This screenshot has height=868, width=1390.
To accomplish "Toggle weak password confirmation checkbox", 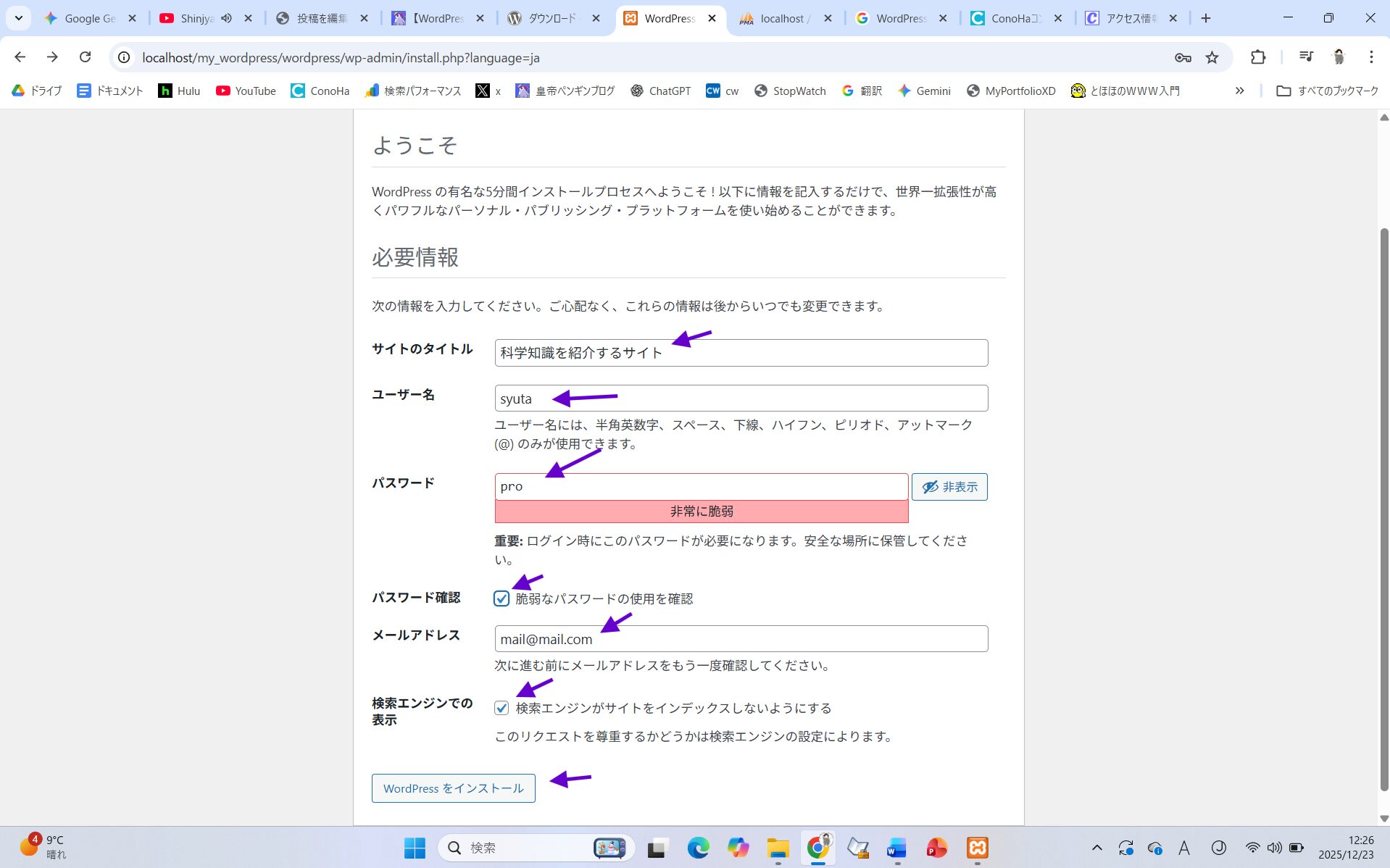I will 502,598.
